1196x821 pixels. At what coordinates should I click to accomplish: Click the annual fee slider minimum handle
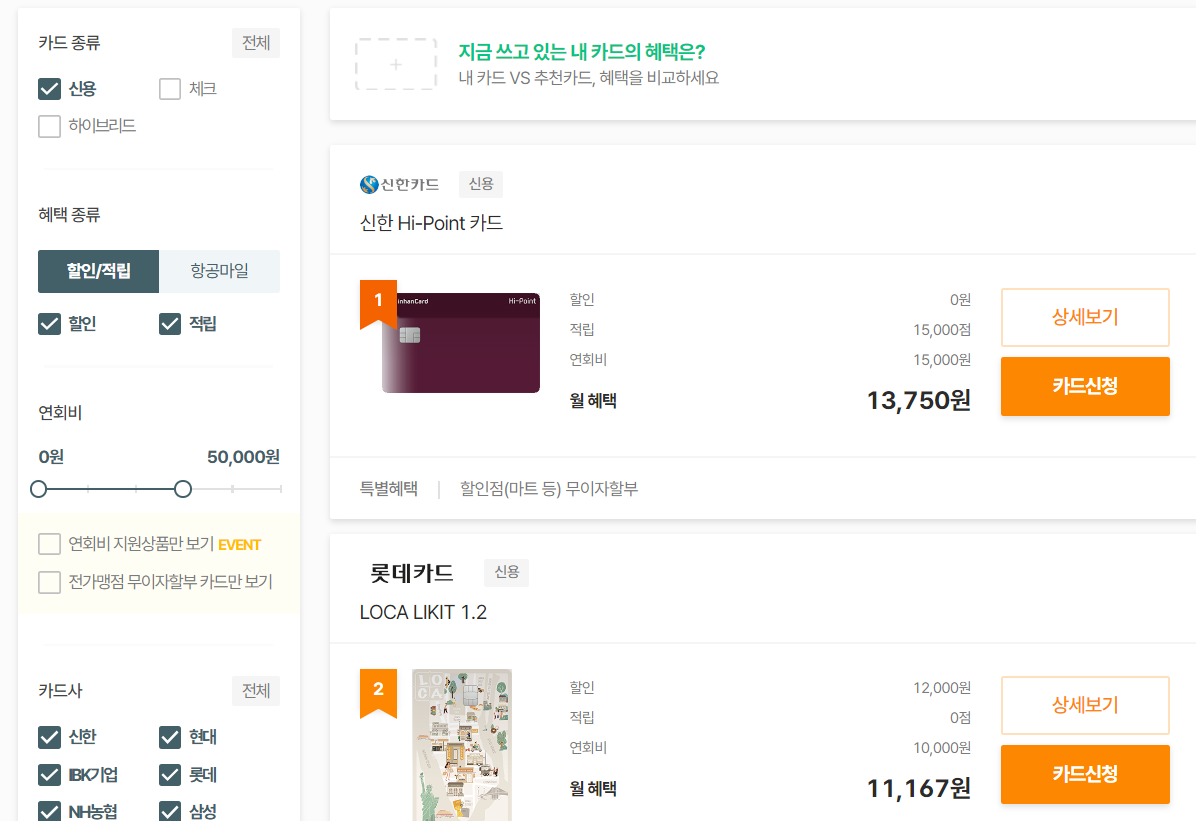(x=39, y=489)
